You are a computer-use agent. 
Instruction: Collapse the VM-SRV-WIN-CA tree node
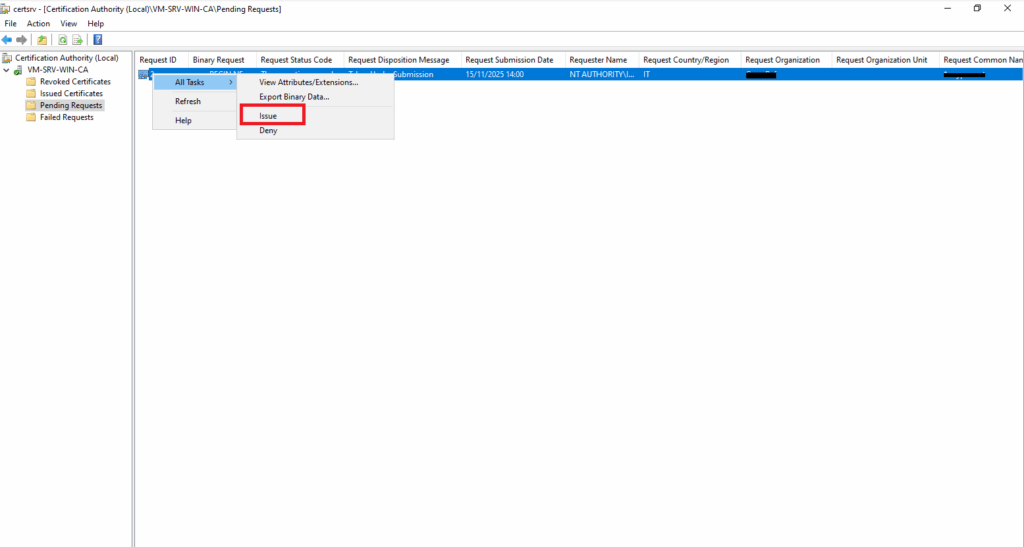(7, 70)
